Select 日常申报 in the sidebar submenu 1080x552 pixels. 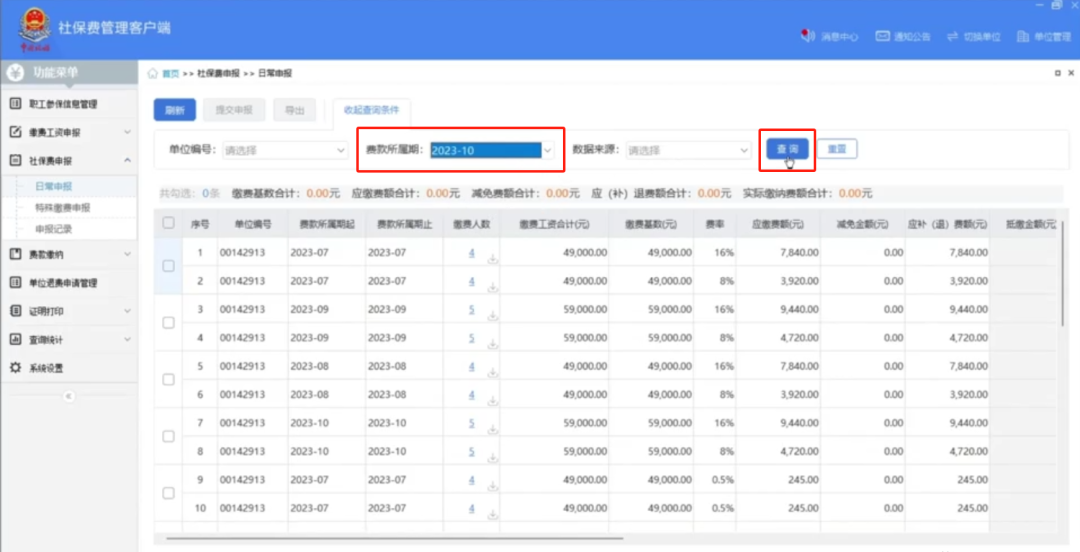54,186
